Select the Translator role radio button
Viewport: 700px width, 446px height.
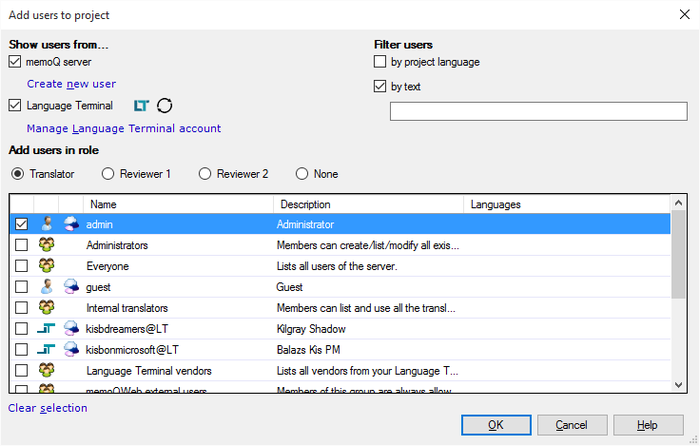[x=17, y=174]
